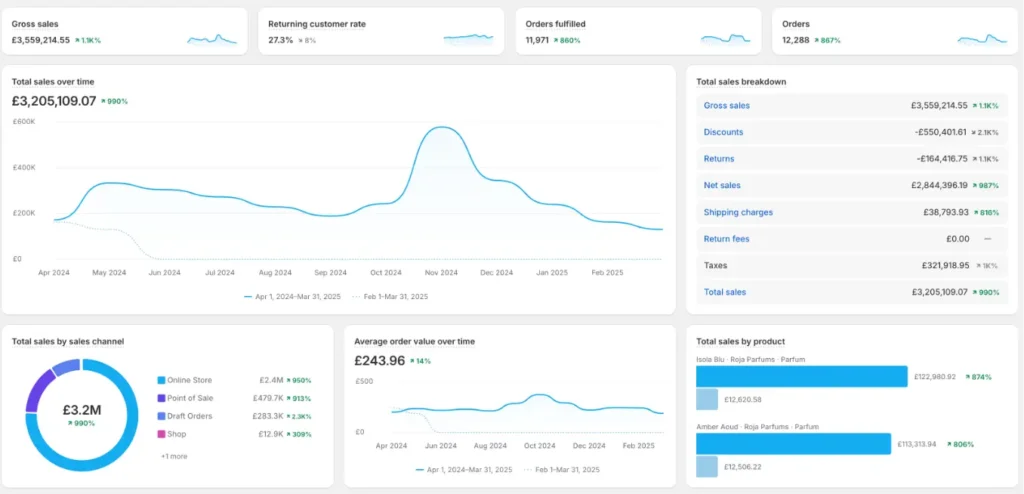Screen dimensions: 1024x494
Task: Click the Returning customer rate sparkline
Action: tap(468, 40)
